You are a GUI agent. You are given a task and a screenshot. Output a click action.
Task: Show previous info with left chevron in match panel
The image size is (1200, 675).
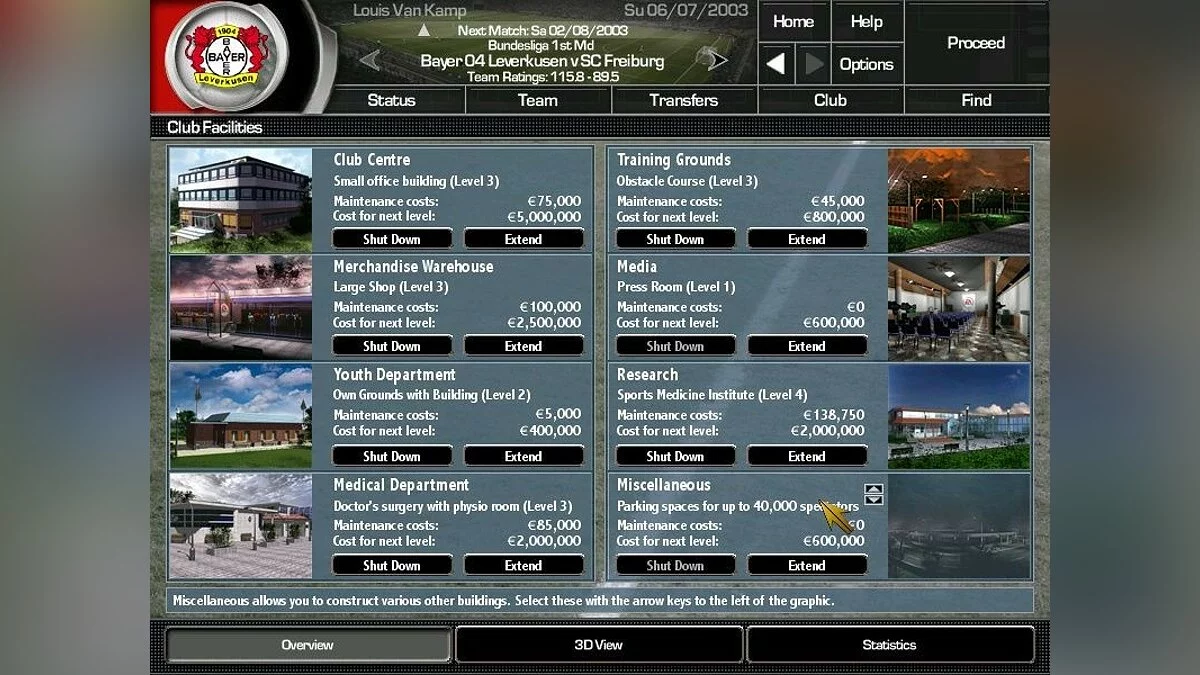(370, 61)
